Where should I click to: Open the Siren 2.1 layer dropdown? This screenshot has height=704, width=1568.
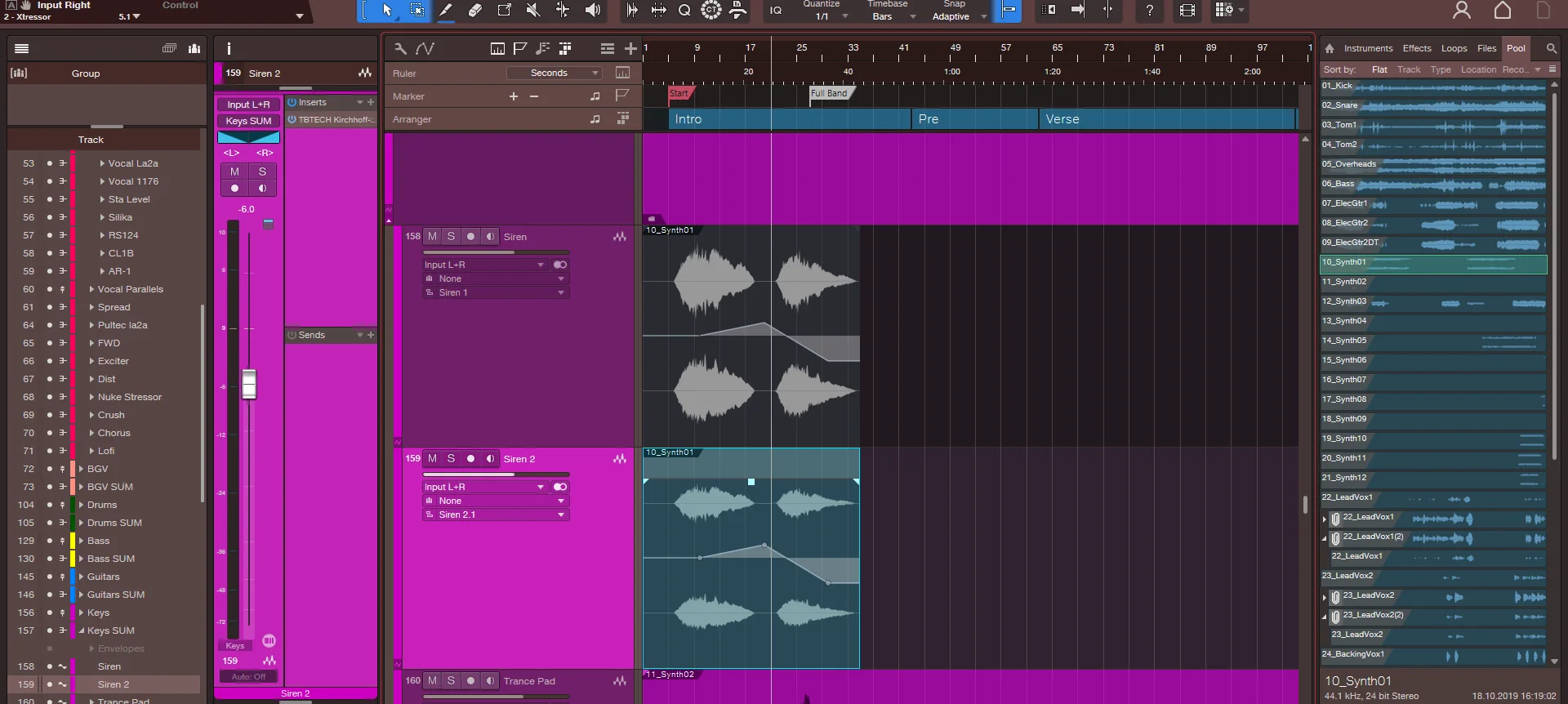[x=496, y=515]
